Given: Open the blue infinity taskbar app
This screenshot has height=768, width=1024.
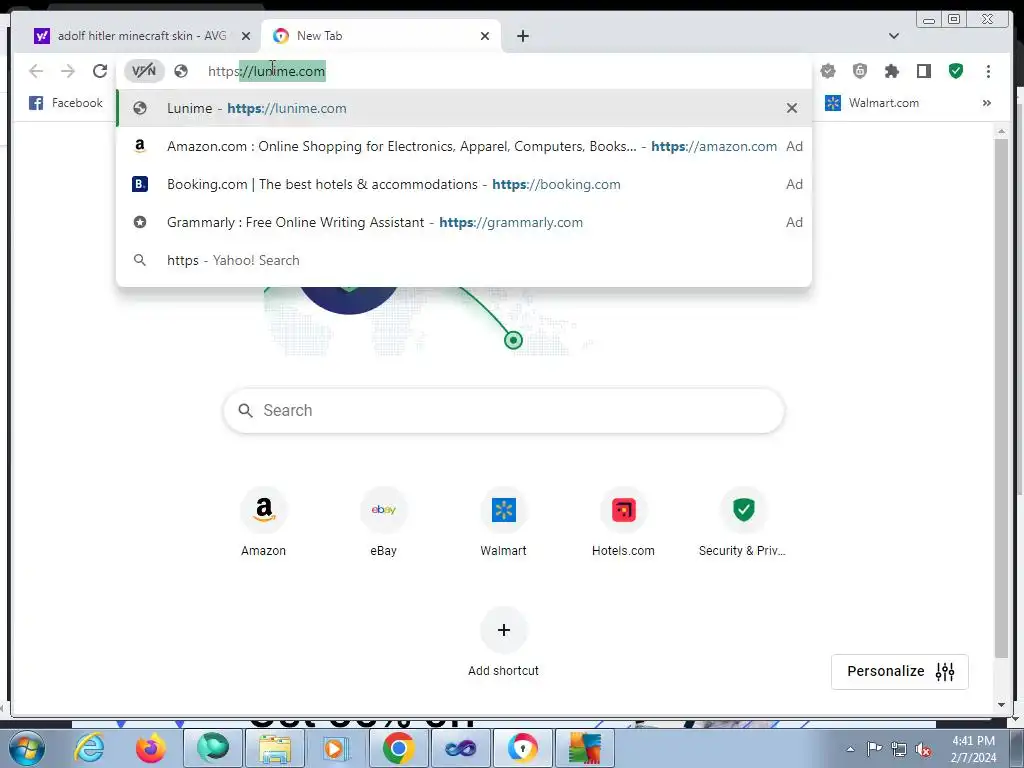Looking at the screenshot, I should click(460, 748).
